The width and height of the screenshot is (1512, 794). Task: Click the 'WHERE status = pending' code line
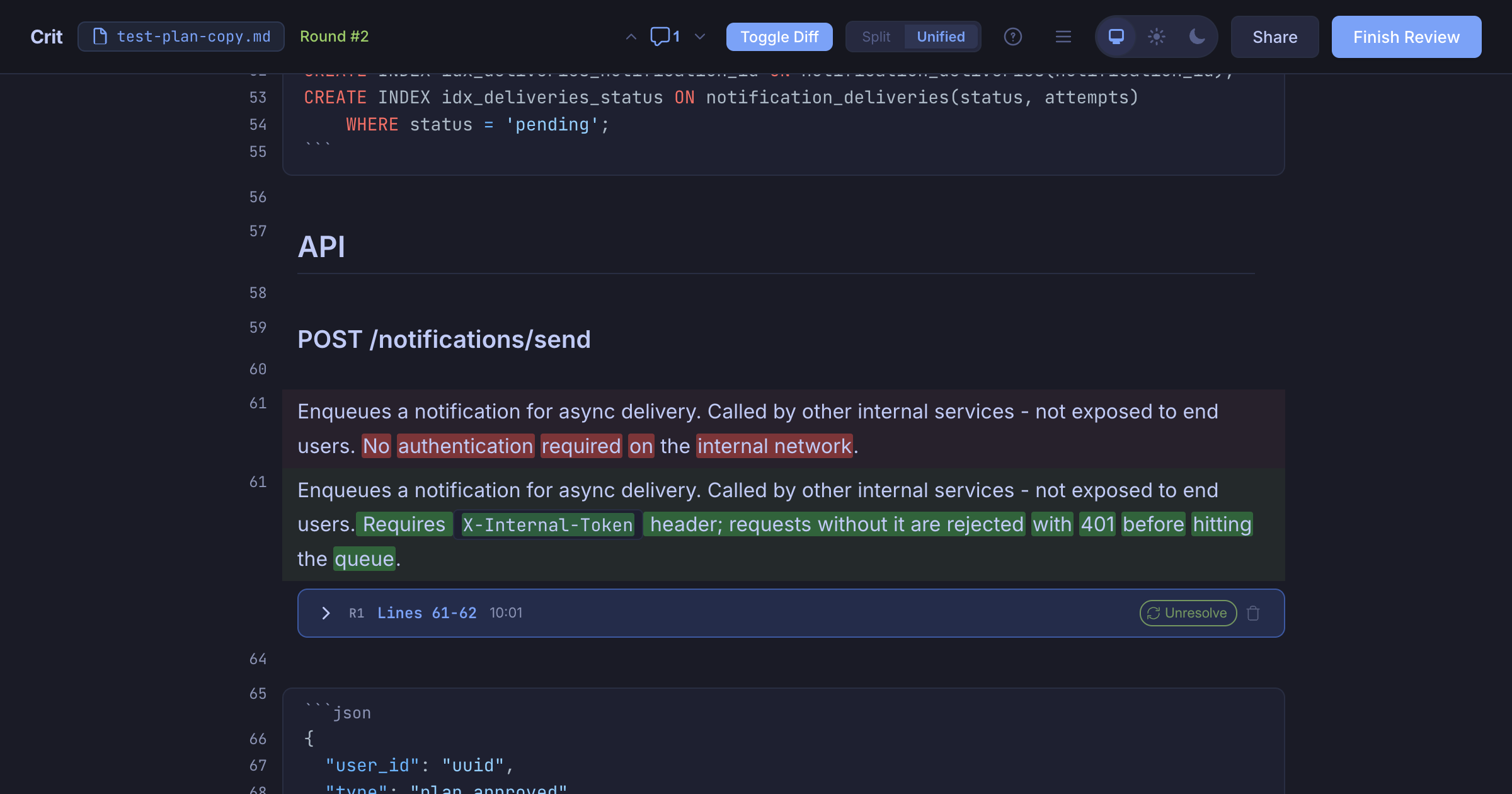478,125
